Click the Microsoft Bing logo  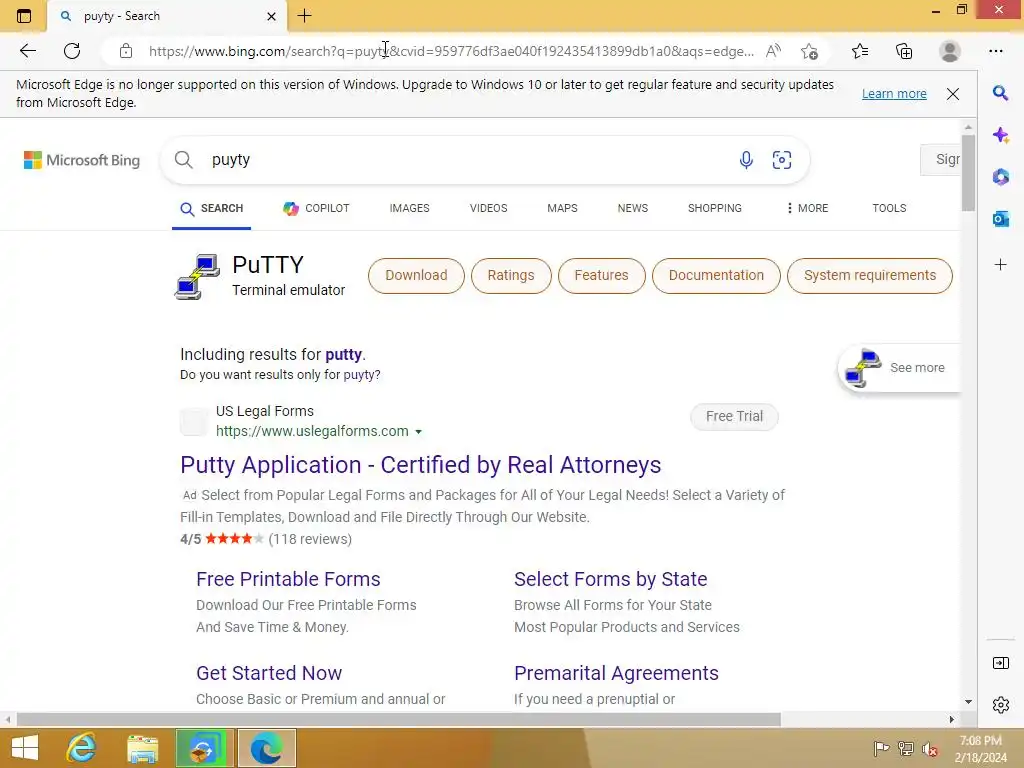pyautogui.click(x=82, y=160)
